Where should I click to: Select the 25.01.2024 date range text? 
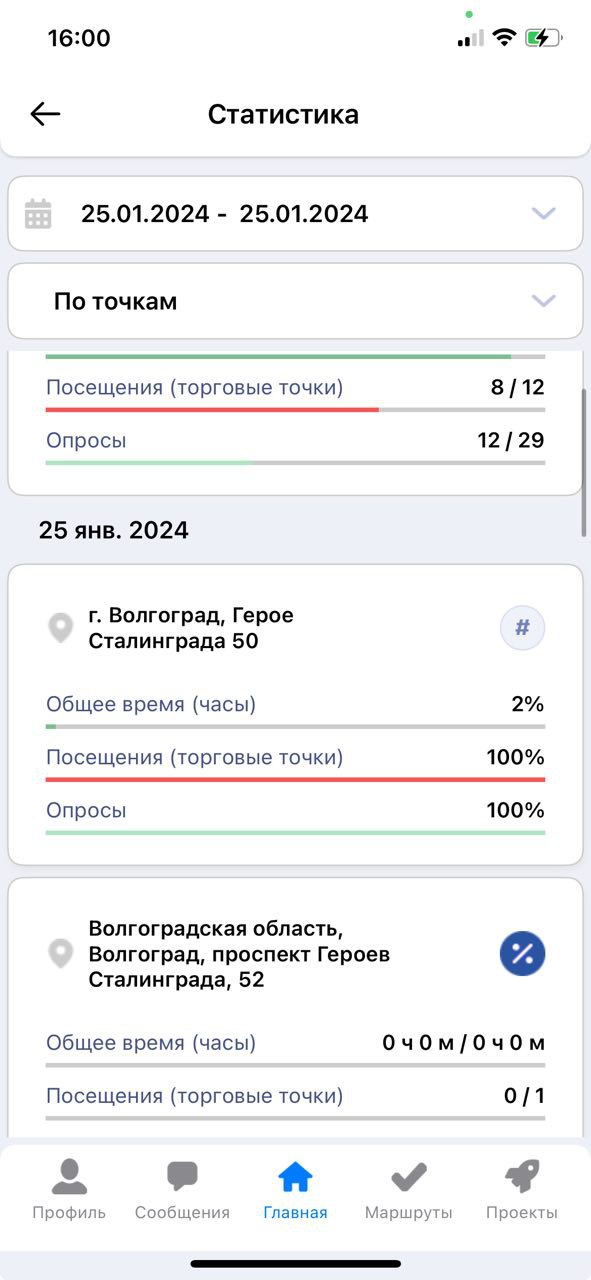(x=225, y=214)
